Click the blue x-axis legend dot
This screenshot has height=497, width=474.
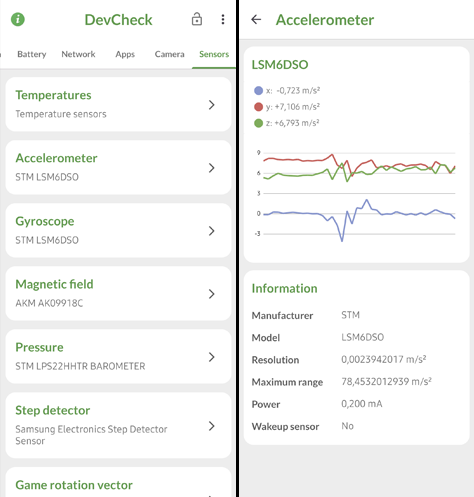point(258,90)
